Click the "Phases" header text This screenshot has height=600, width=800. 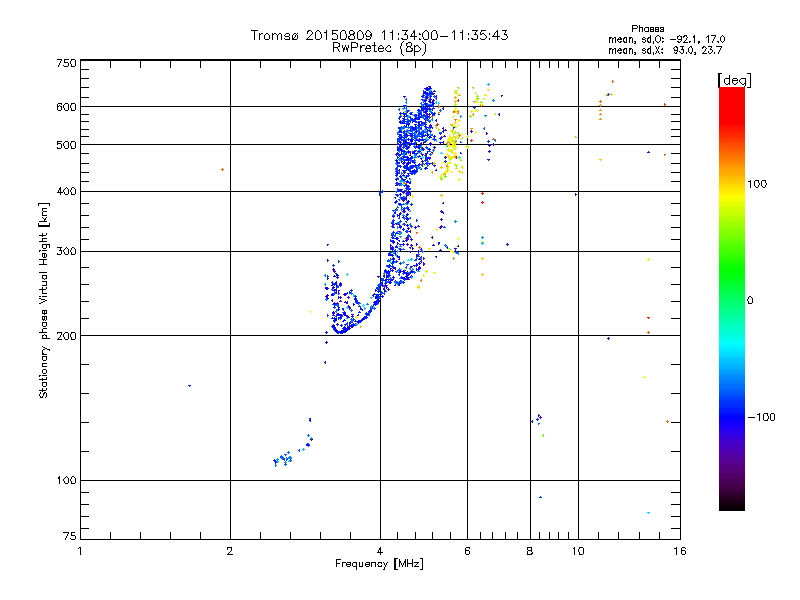point(647,29)
